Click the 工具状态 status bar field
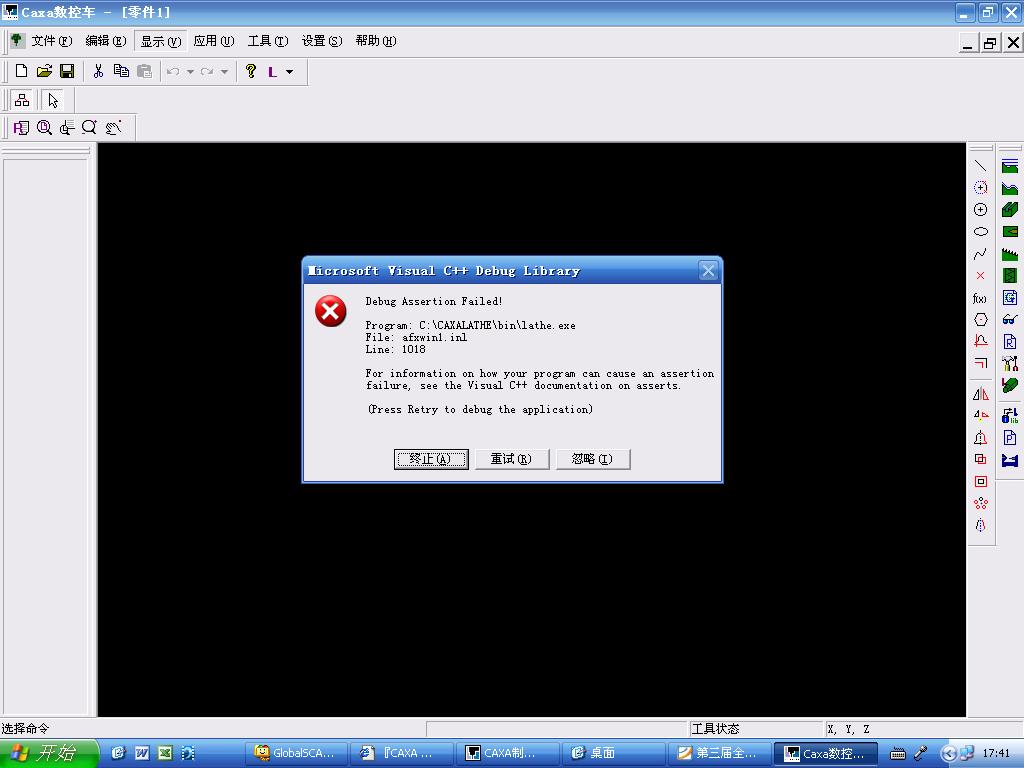The image size is (1024, 768). (x=757, y=729)
